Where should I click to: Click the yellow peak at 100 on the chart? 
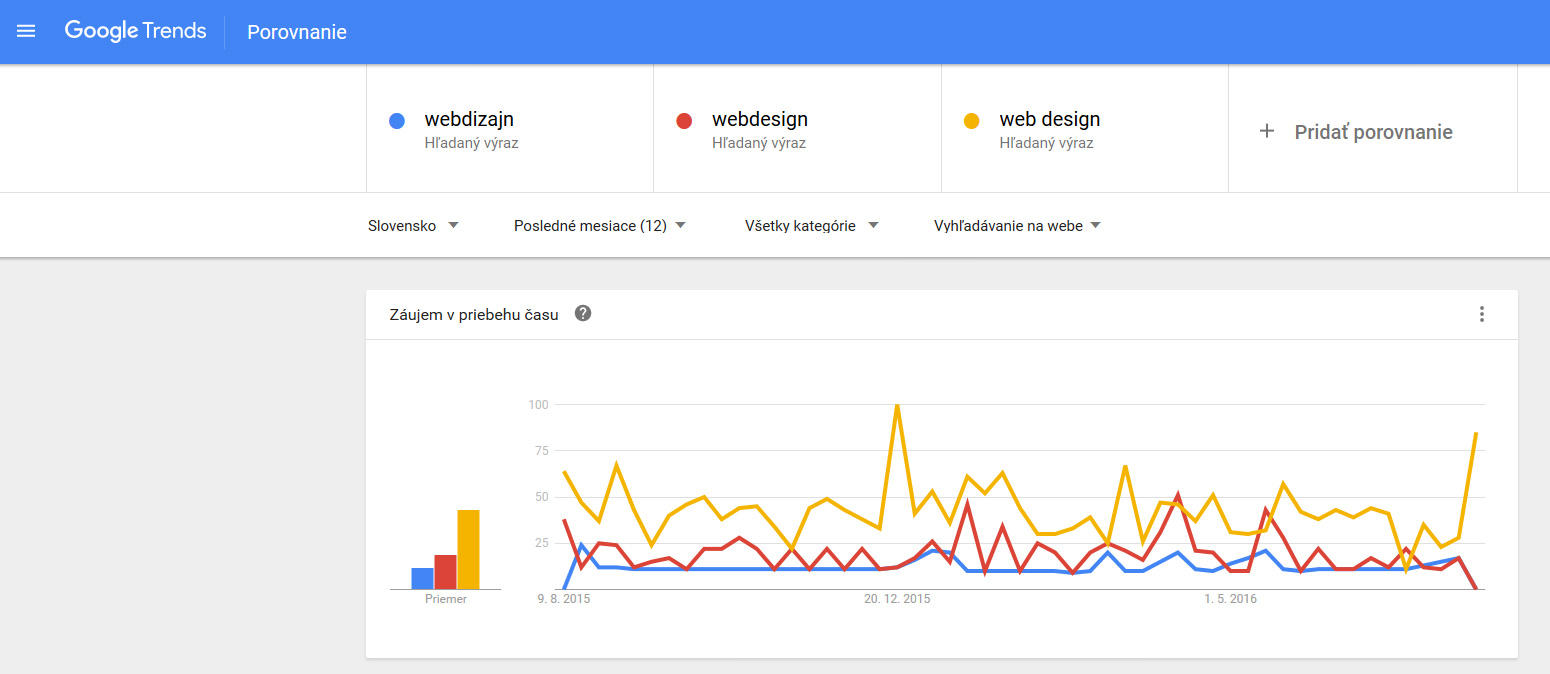pyautogui.click(x=897, y=405)
